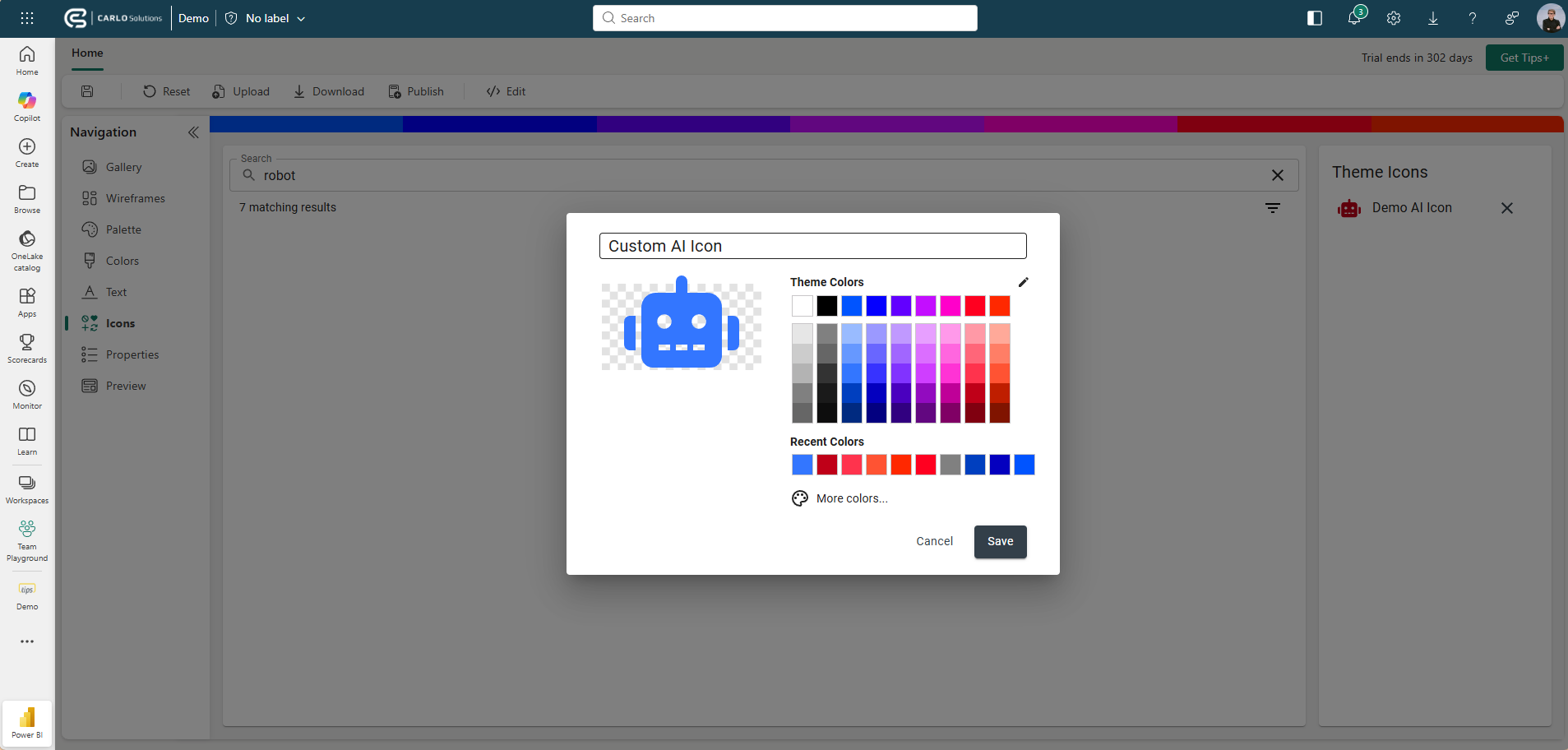Screen dimensions: 1568x750
Task: Open the theme color edit pencil
Action: pyautogui.click(x=1023, y=282)
